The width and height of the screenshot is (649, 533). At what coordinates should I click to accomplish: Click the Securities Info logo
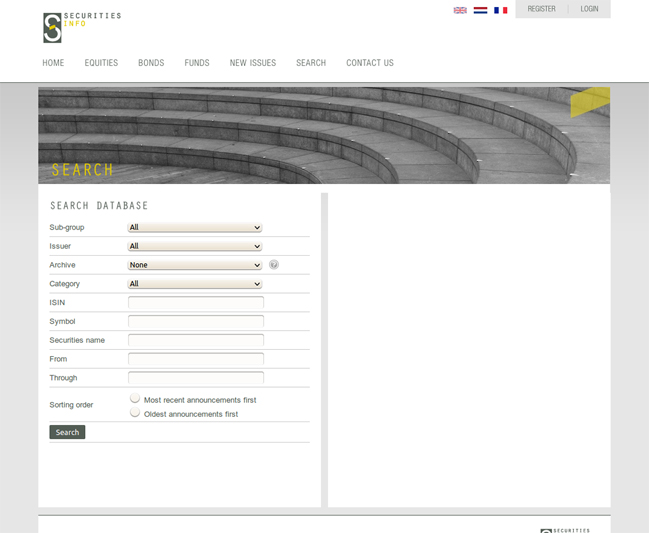[x=82, y=27]
